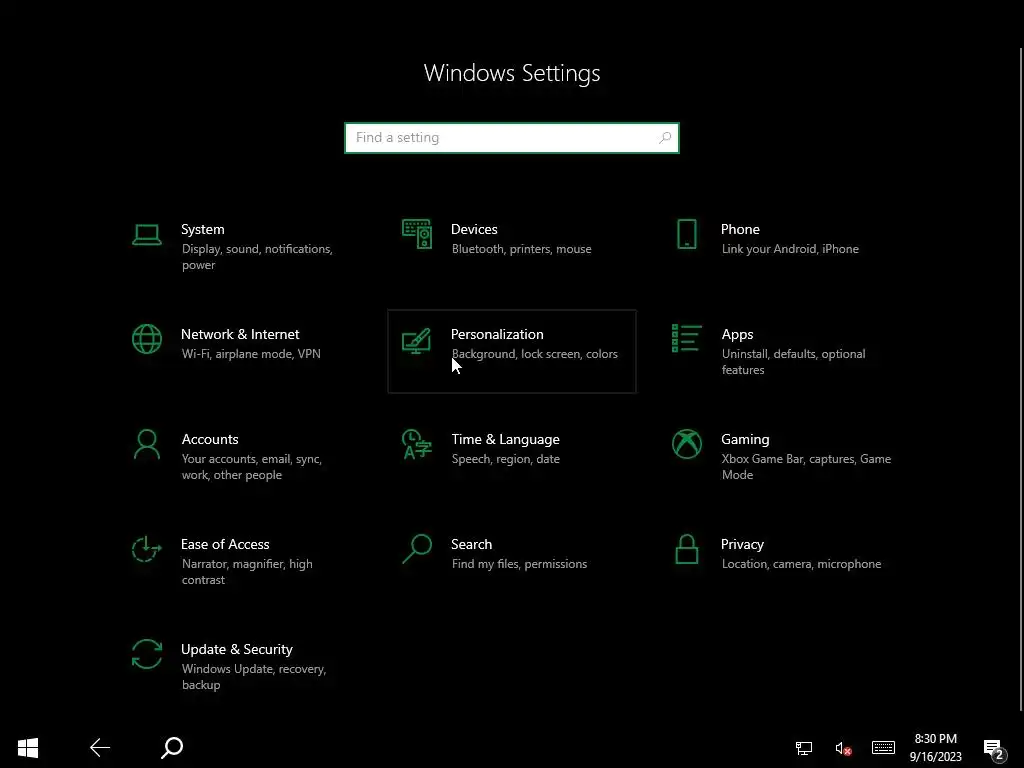Image resolution: width=1024 pixels, height=768 pixels.
Task: Click 'Windows Update, recovery, backup' text
Action: (x=253, y=677)
